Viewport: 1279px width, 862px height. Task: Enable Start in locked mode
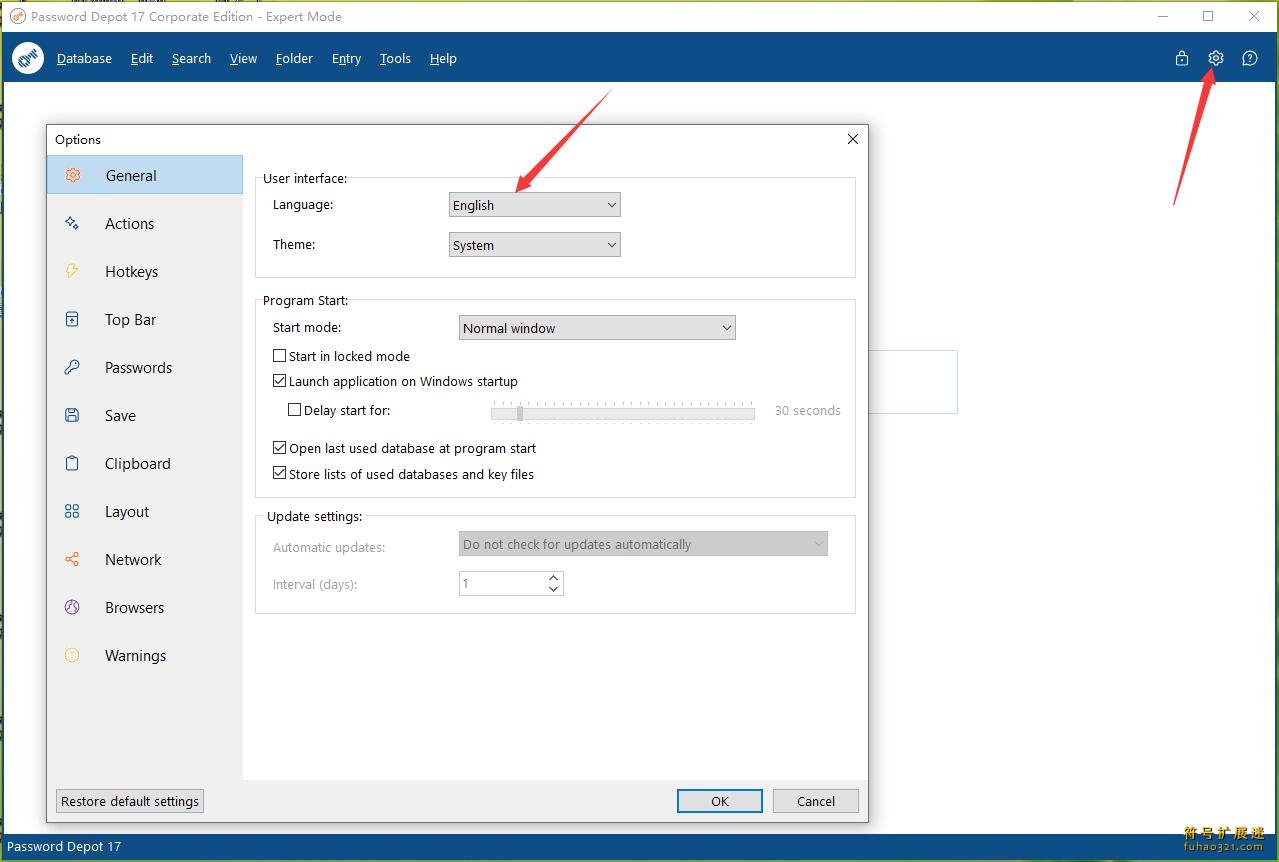click(x=279, y=356)
